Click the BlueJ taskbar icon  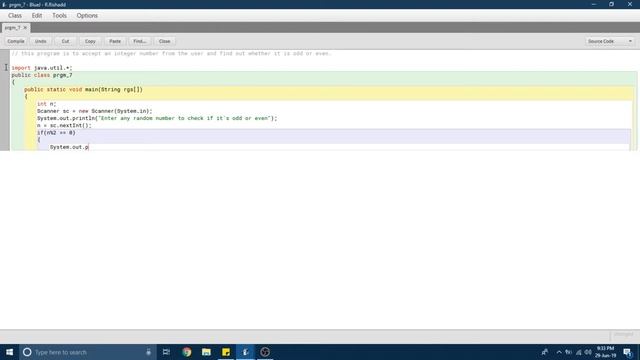click(x=245, y=352)
